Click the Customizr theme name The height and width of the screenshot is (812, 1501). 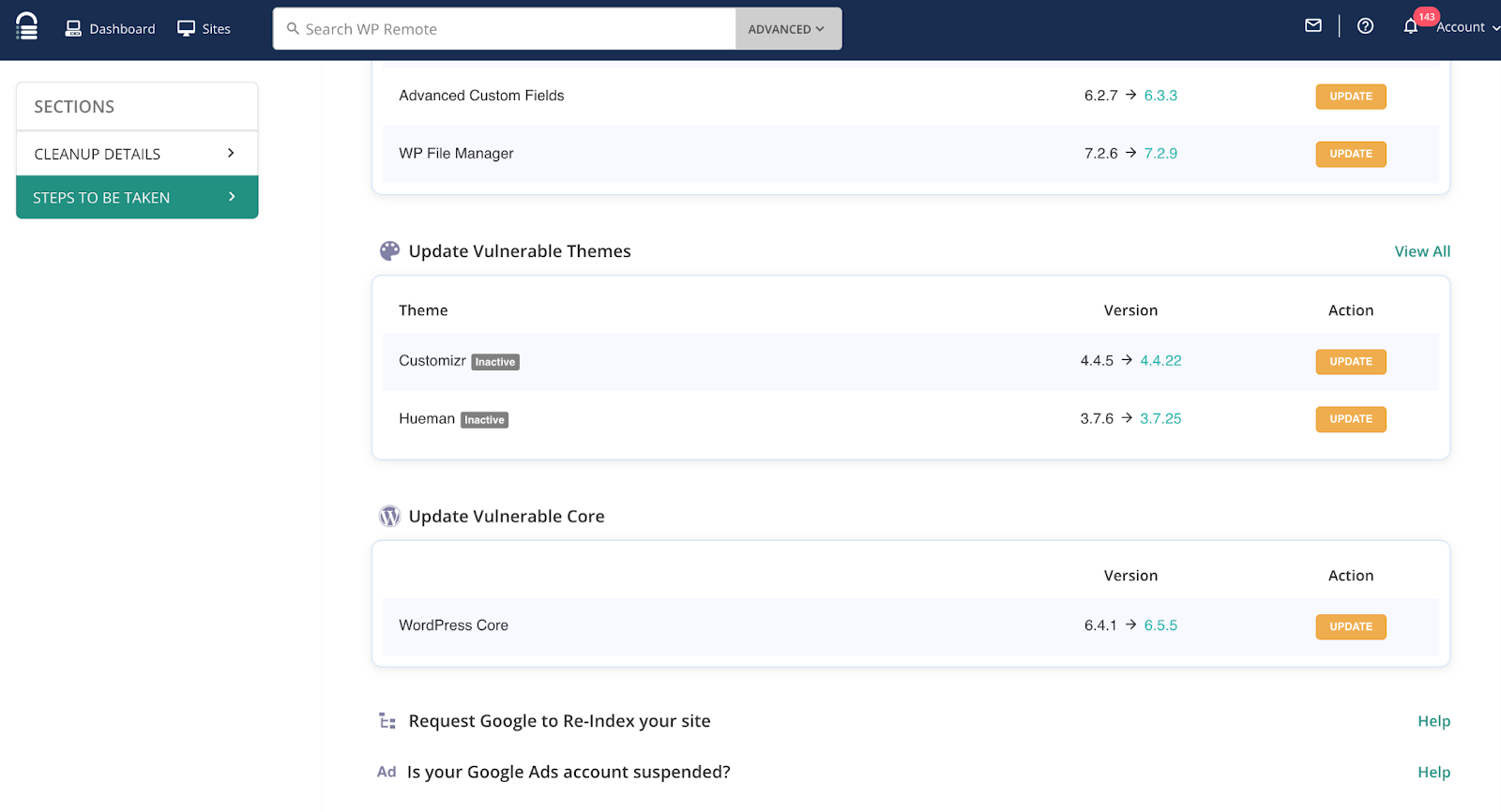click(x=432, y=361)
